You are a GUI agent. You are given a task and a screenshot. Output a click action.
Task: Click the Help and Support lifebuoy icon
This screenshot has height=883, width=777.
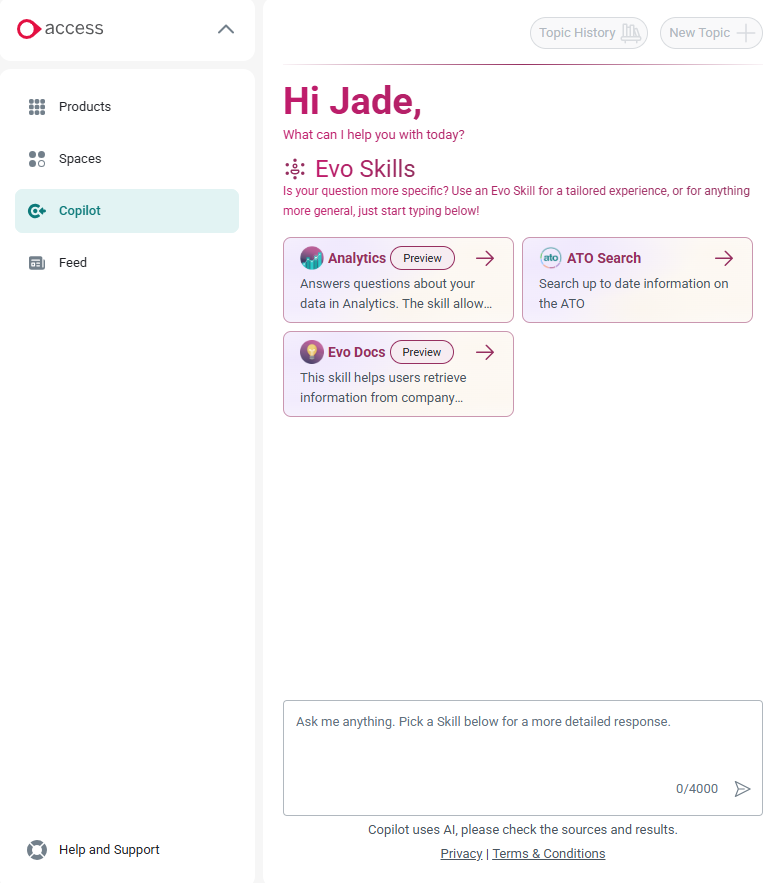[x=37, y=849]
